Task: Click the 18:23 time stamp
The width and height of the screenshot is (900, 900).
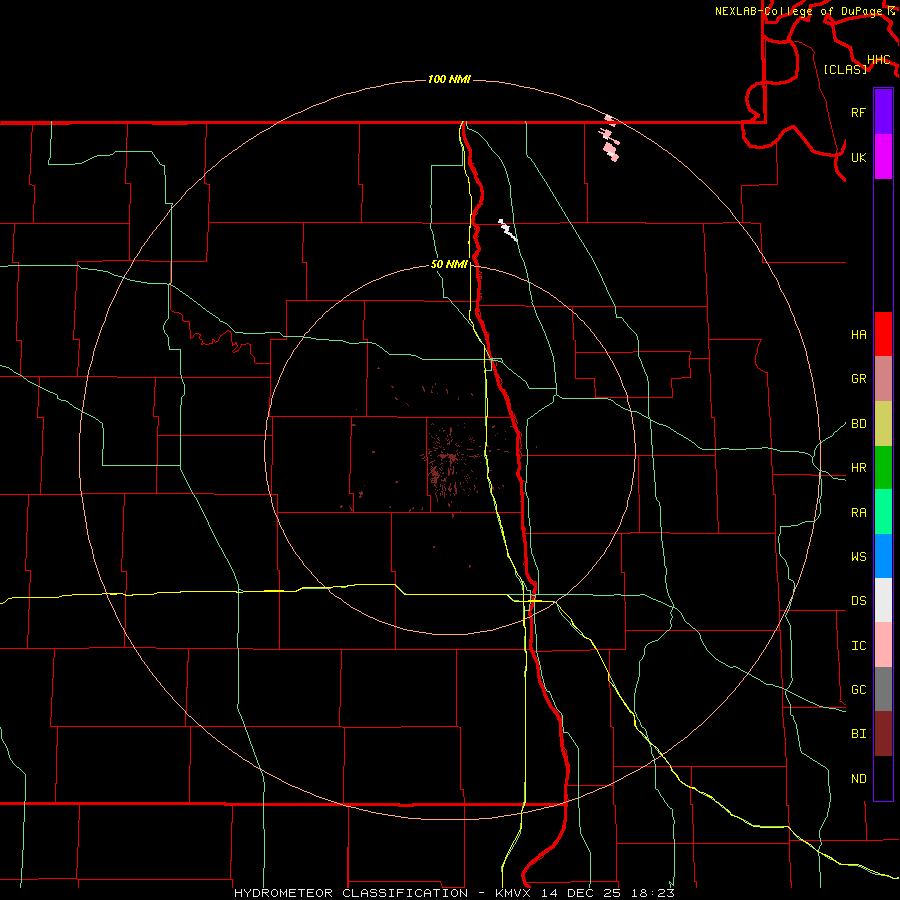Action: pyautogui.click(x=654, y=893)
